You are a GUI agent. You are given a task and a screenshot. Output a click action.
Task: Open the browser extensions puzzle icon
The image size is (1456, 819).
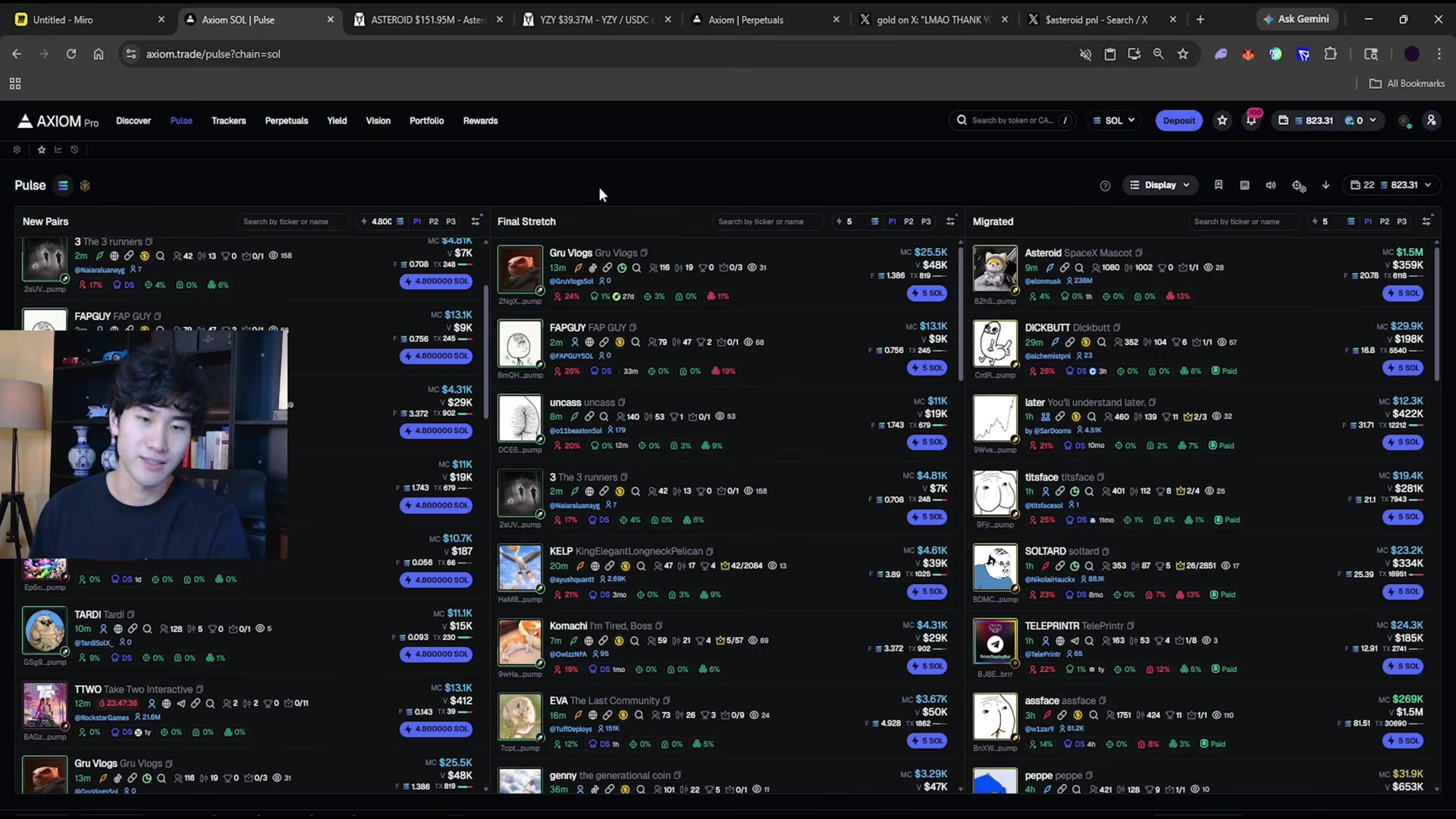(x=1330, y=54)
